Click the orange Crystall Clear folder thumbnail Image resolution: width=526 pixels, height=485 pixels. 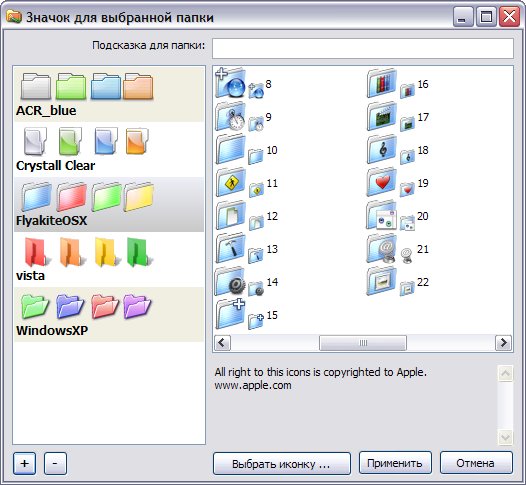(x=137, y=141)
